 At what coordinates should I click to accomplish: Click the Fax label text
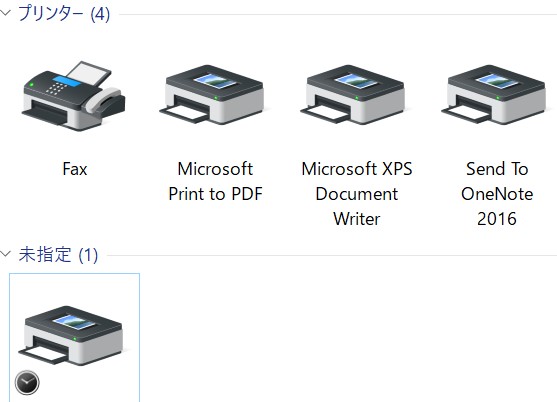pos(75,169)
